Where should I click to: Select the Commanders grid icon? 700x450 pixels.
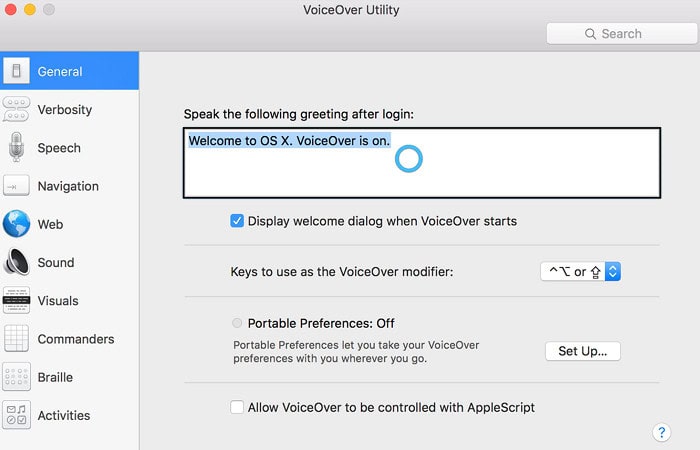(x=16, y=339)
